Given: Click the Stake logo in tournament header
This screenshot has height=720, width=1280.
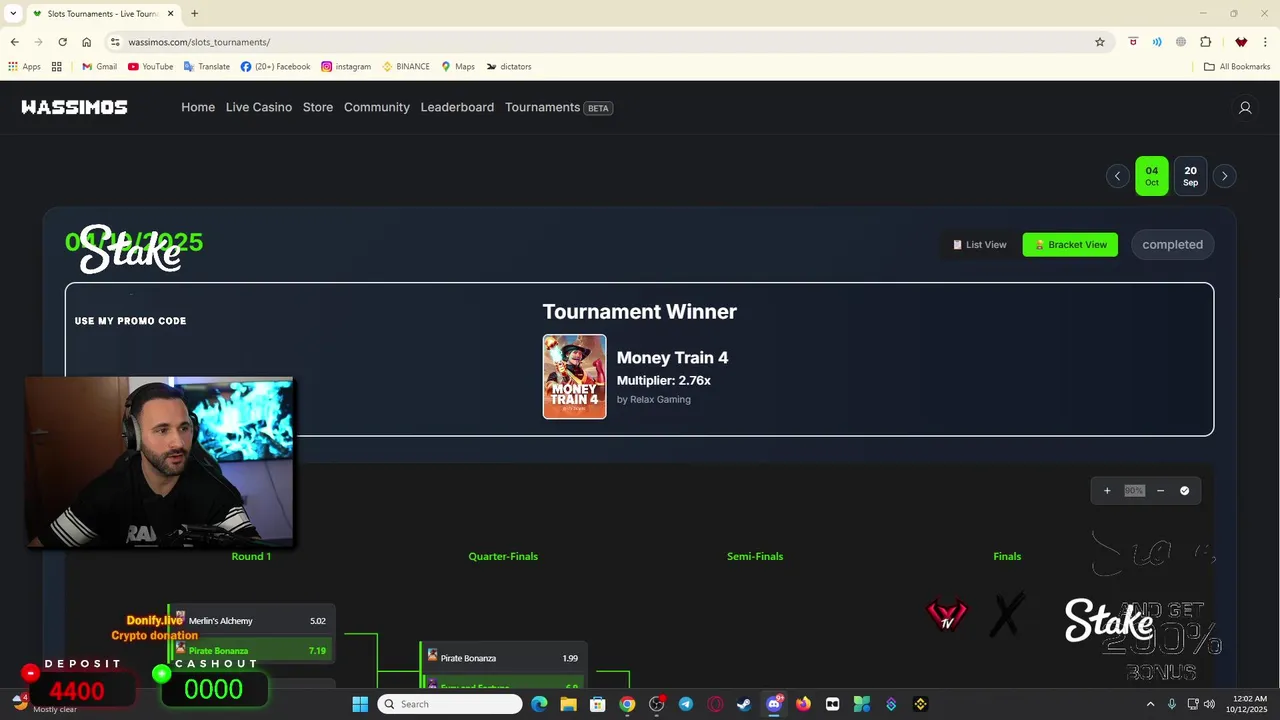Looking at the screenshot, I should 130,250.
